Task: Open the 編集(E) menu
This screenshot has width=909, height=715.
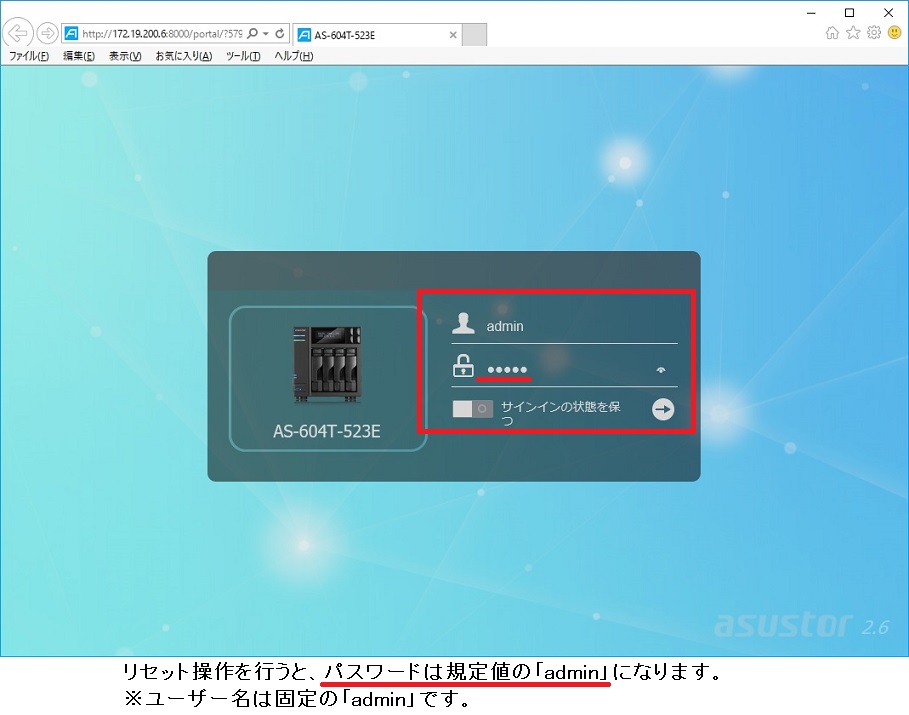Action: click(79, 56)
